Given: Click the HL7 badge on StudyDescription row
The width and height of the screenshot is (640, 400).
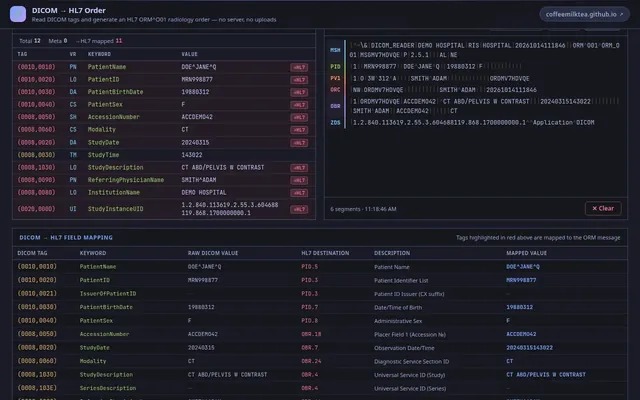Looking at the screenshot, I should point(299,168).
